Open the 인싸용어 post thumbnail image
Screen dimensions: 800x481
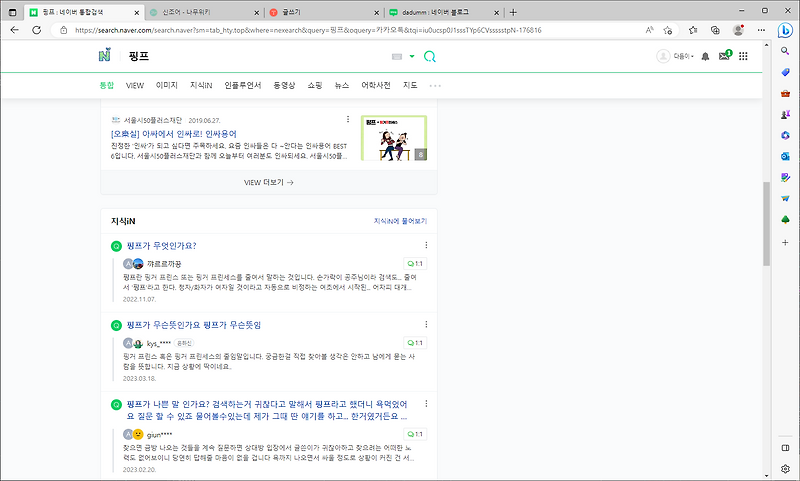pos(394,138)
